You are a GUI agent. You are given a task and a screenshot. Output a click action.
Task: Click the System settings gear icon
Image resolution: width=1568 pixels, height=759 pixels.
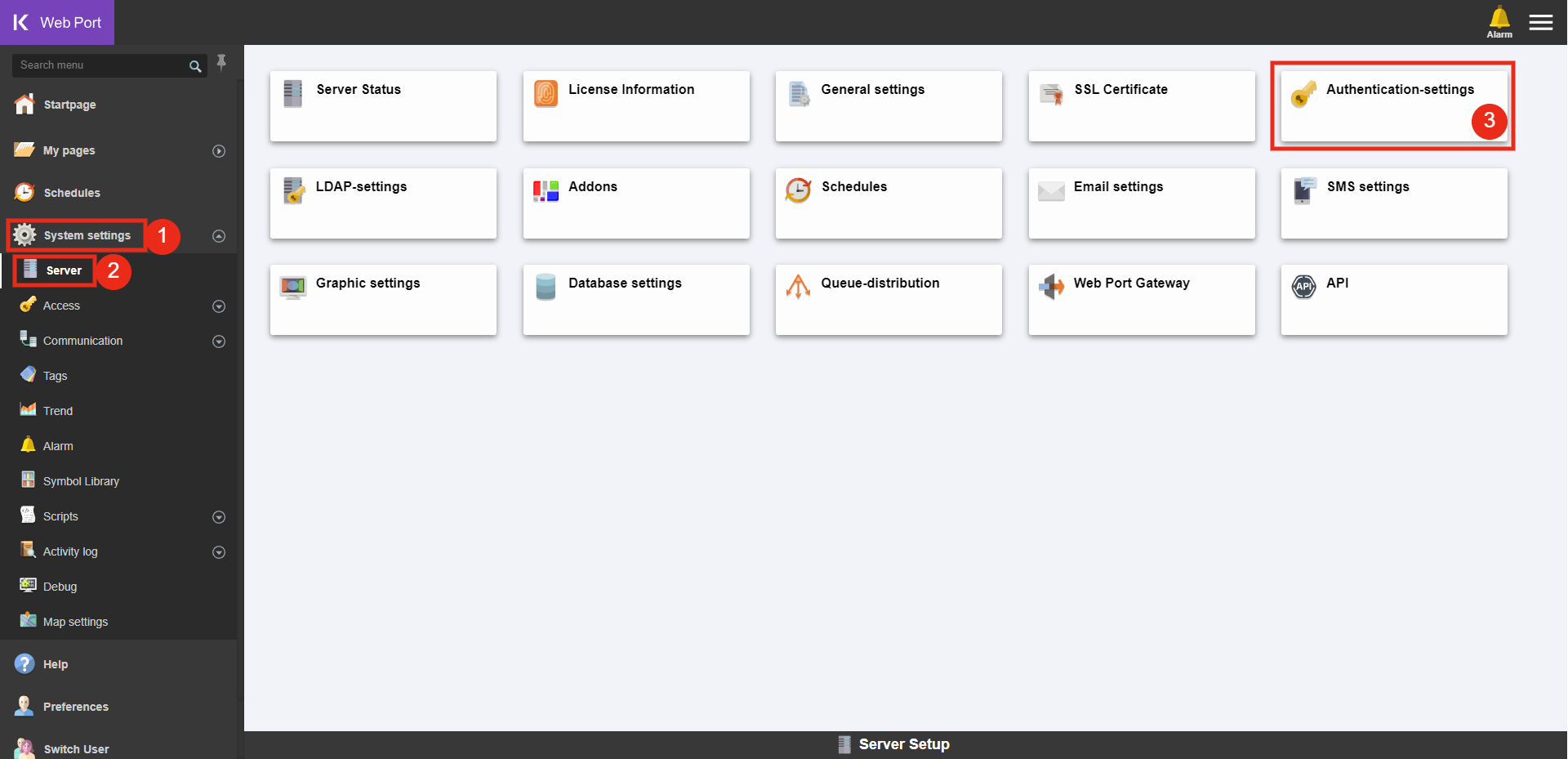click(x=24, y=234)
